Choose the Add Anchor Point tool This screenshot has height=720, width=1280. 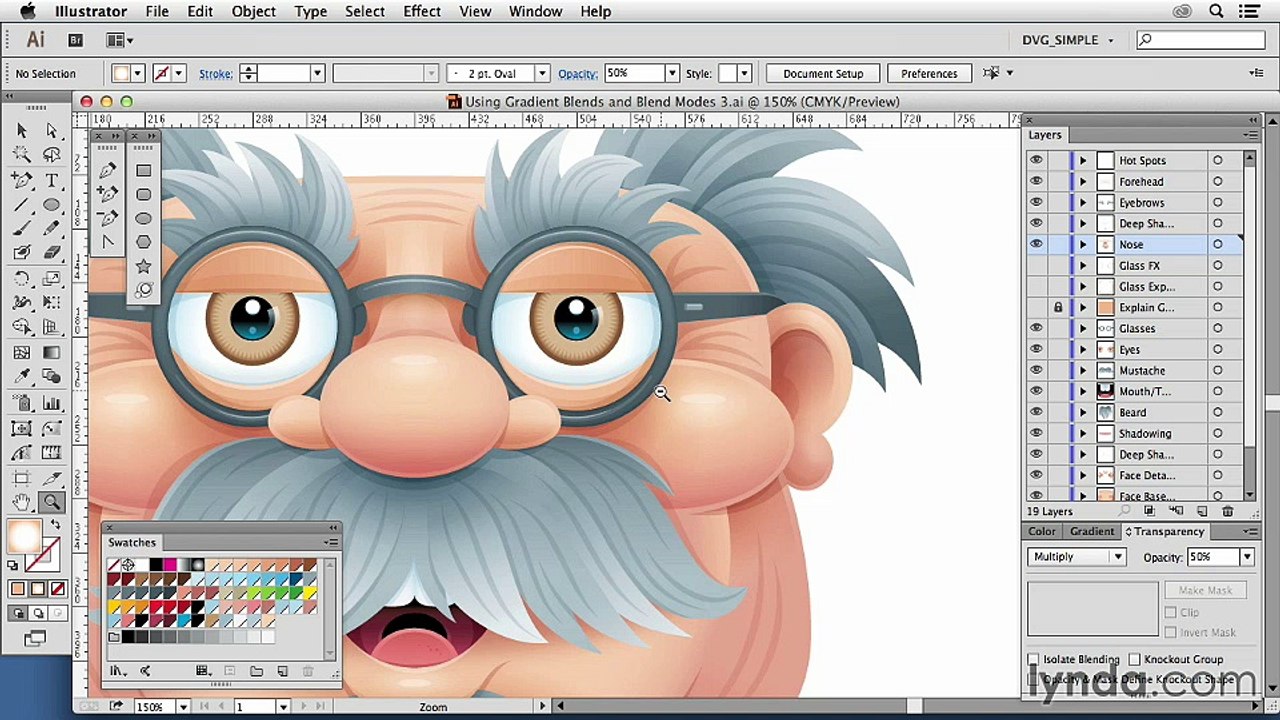pos(109,194)
